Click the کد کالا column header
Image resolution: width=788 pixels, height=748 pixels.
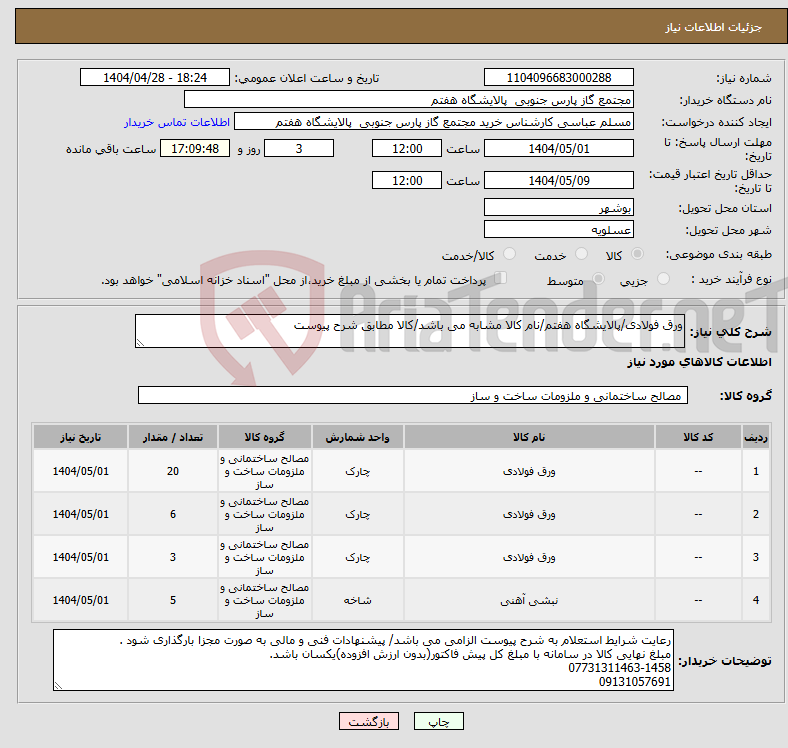click(x=698, y=437)
